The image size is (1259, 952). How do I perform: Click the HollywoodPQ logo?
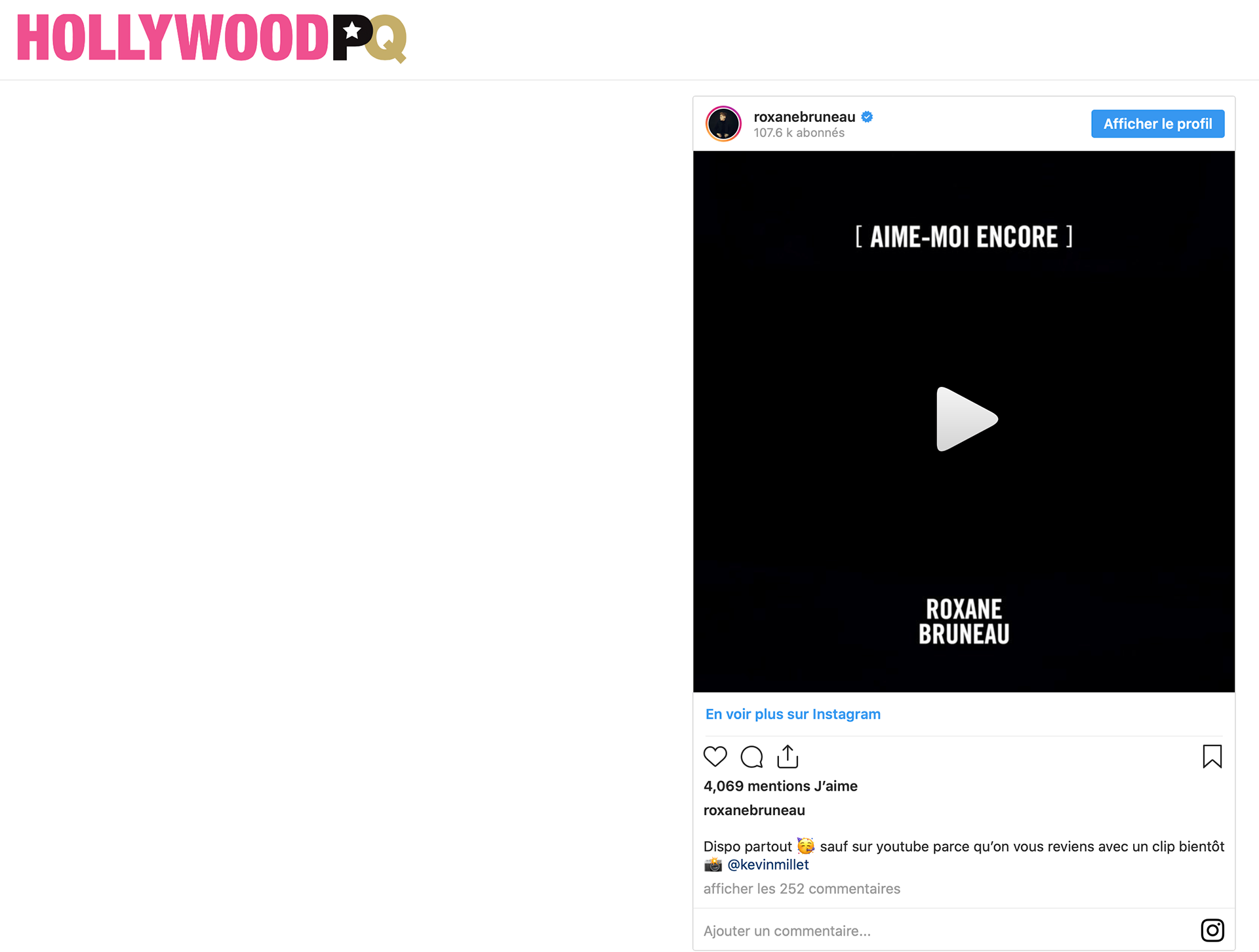pyautogui.click(x=212, y=37)
